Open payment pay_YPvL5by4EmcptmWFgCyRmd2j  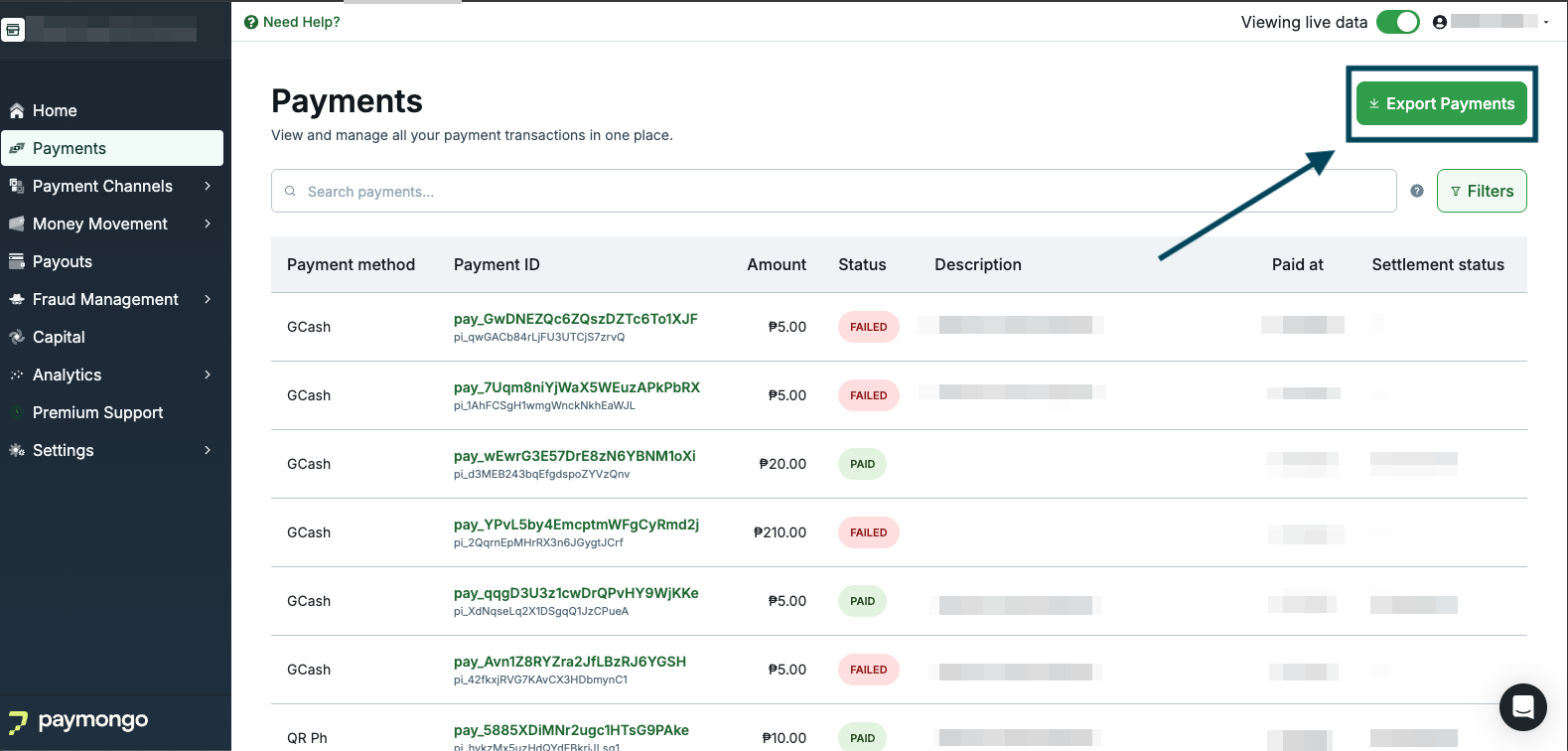[x=577, y=525]
